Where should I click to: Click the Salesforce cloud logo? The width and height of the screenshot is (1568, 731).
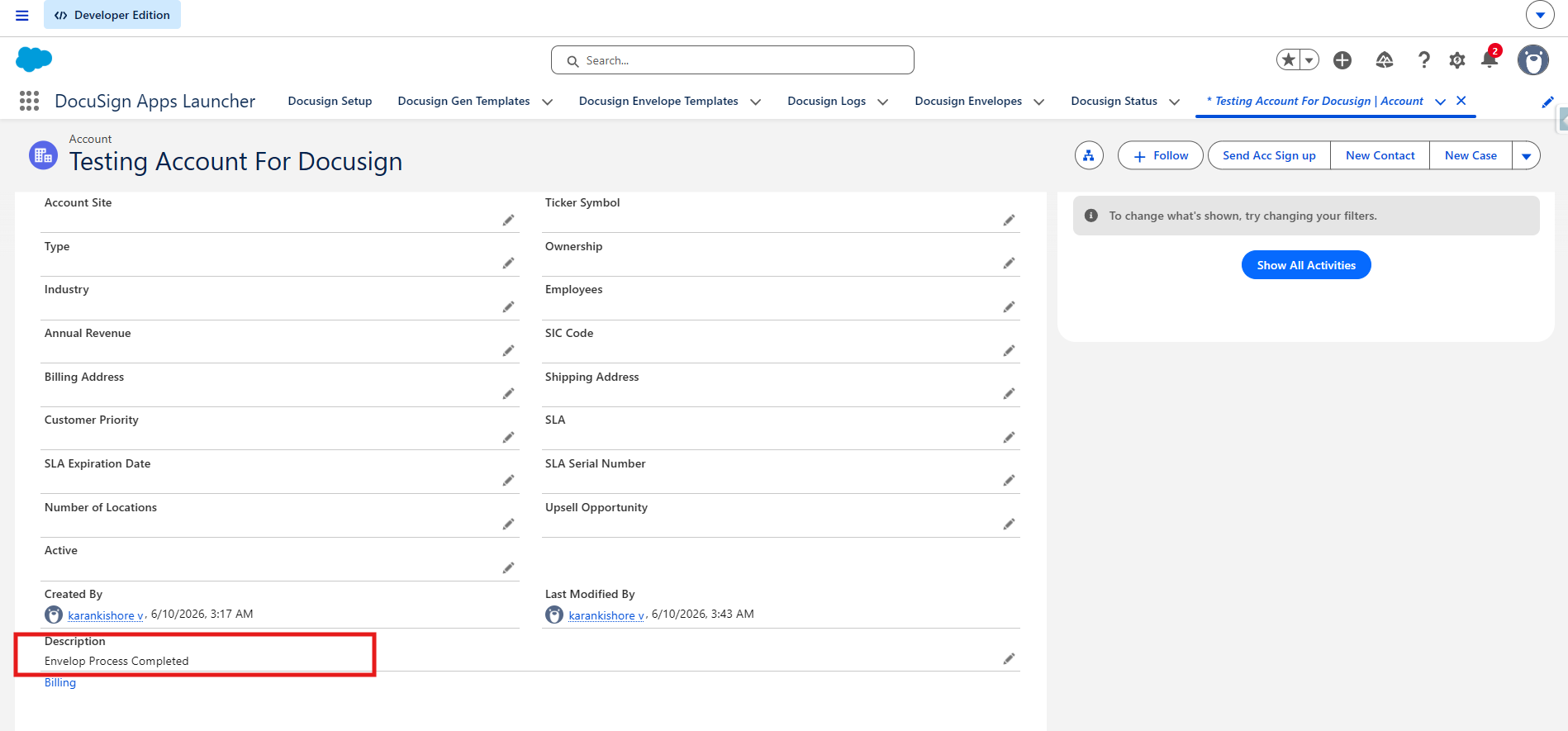tap(34, 59)
